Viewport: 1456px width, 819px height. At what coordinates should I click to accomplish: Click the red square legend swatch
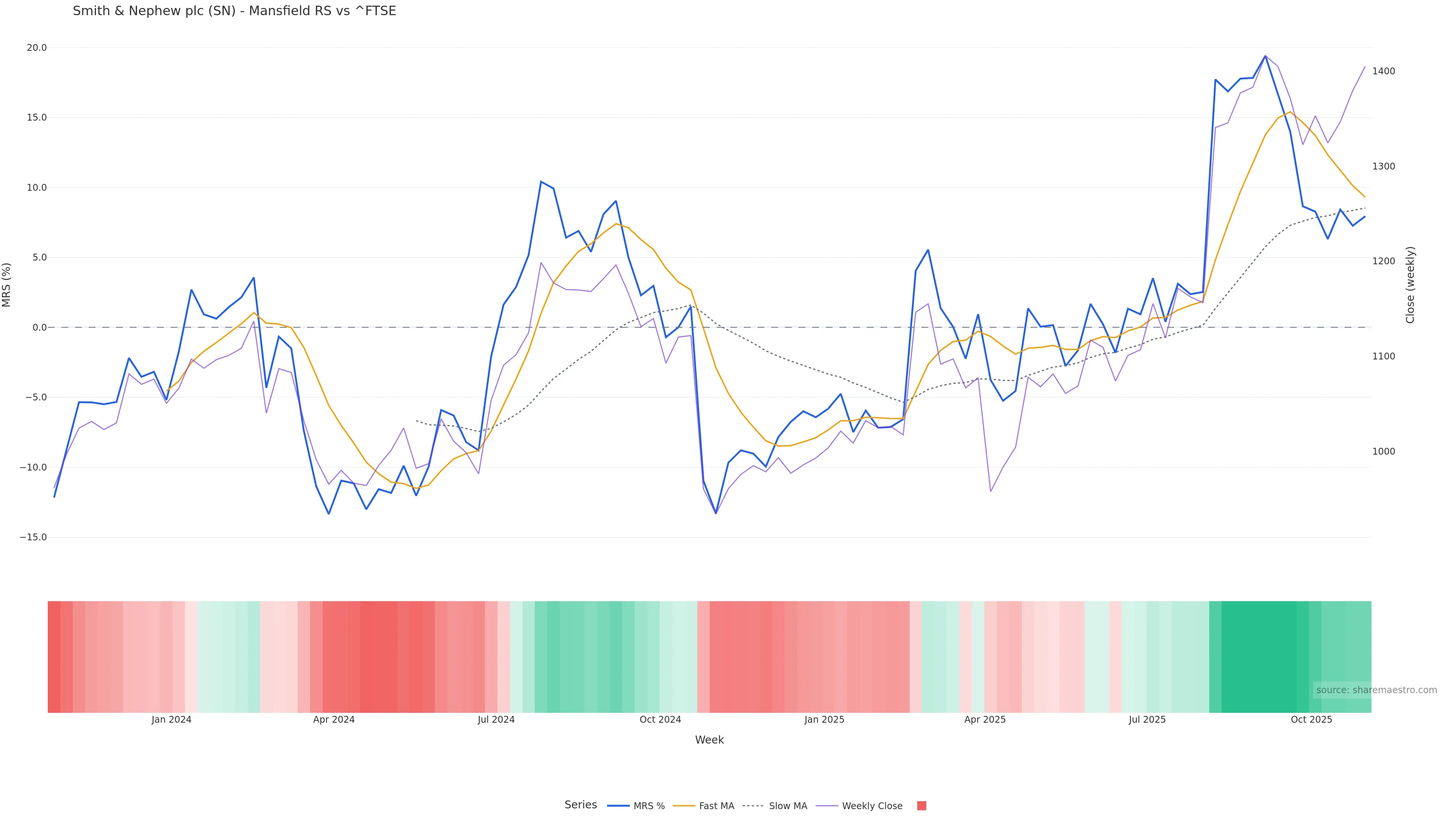click(x=921, y=806)
